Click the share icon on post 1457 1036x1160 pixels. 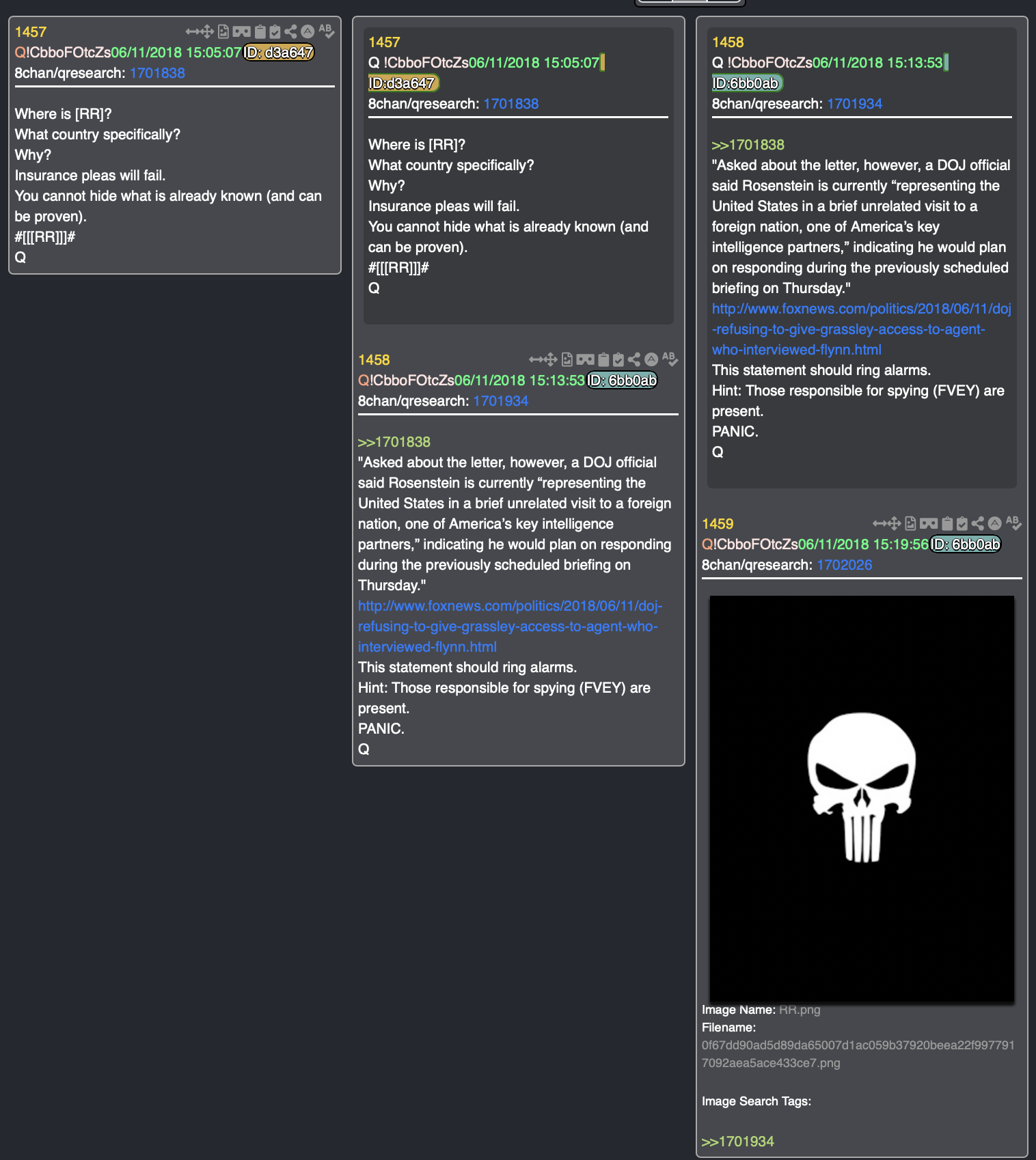point(290,31)
